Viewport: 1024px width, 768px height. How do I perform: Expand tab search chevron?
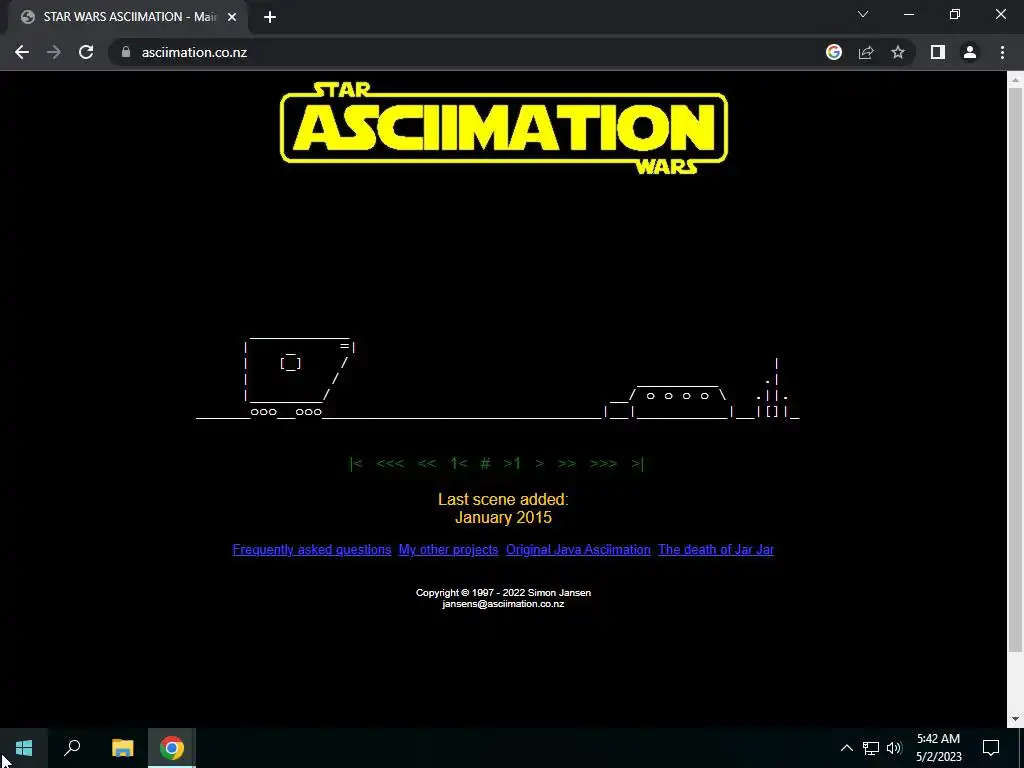click(x=863, y=14)
